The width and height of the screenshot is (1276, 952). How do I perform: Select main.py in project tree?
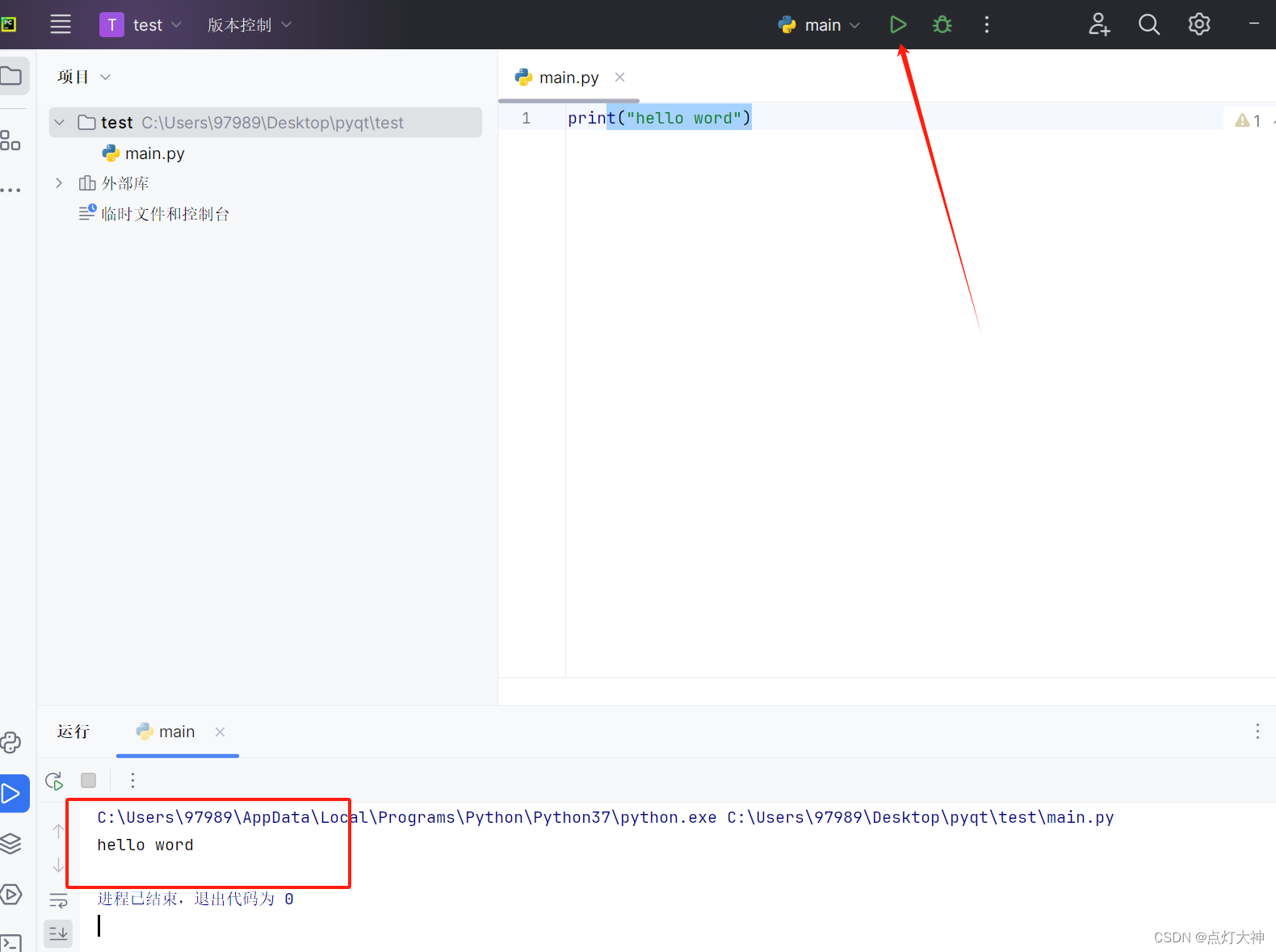[x=144, y=153]
